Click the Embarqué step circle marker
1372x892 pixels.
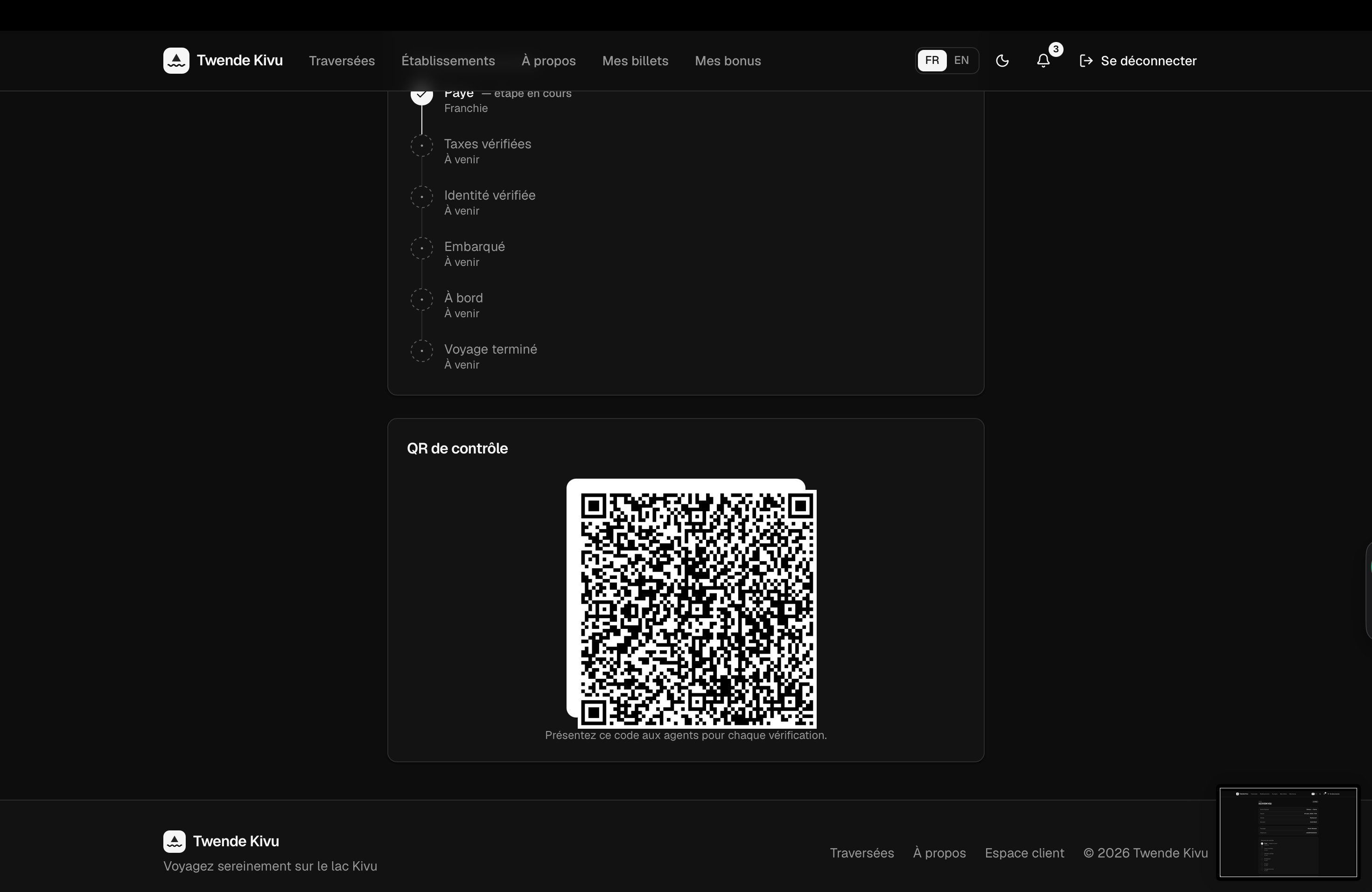click(422, 248)
